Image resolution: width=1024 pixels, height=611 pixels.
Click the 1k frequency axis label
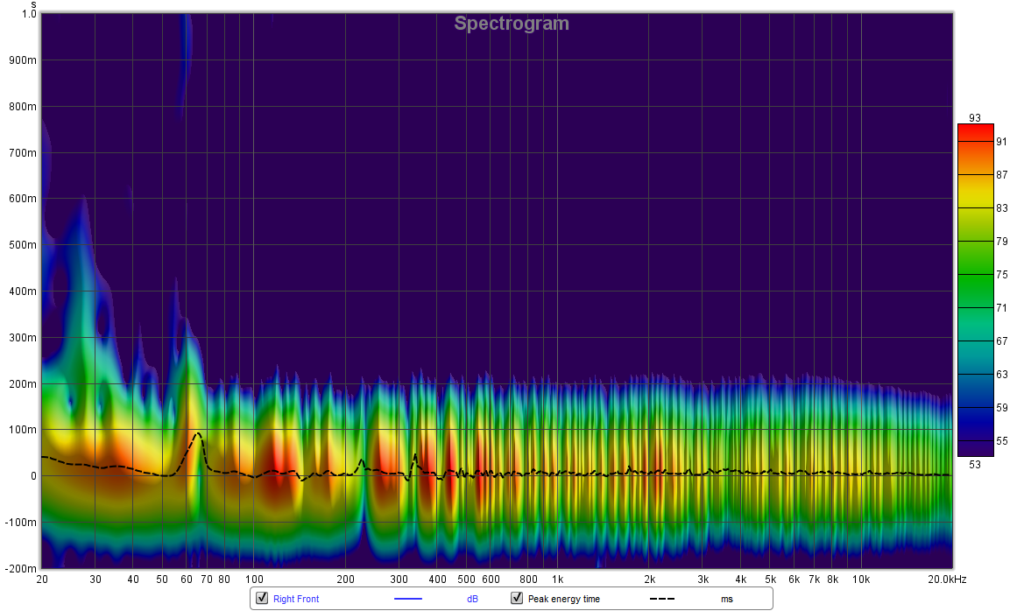[x=557, y=579]
